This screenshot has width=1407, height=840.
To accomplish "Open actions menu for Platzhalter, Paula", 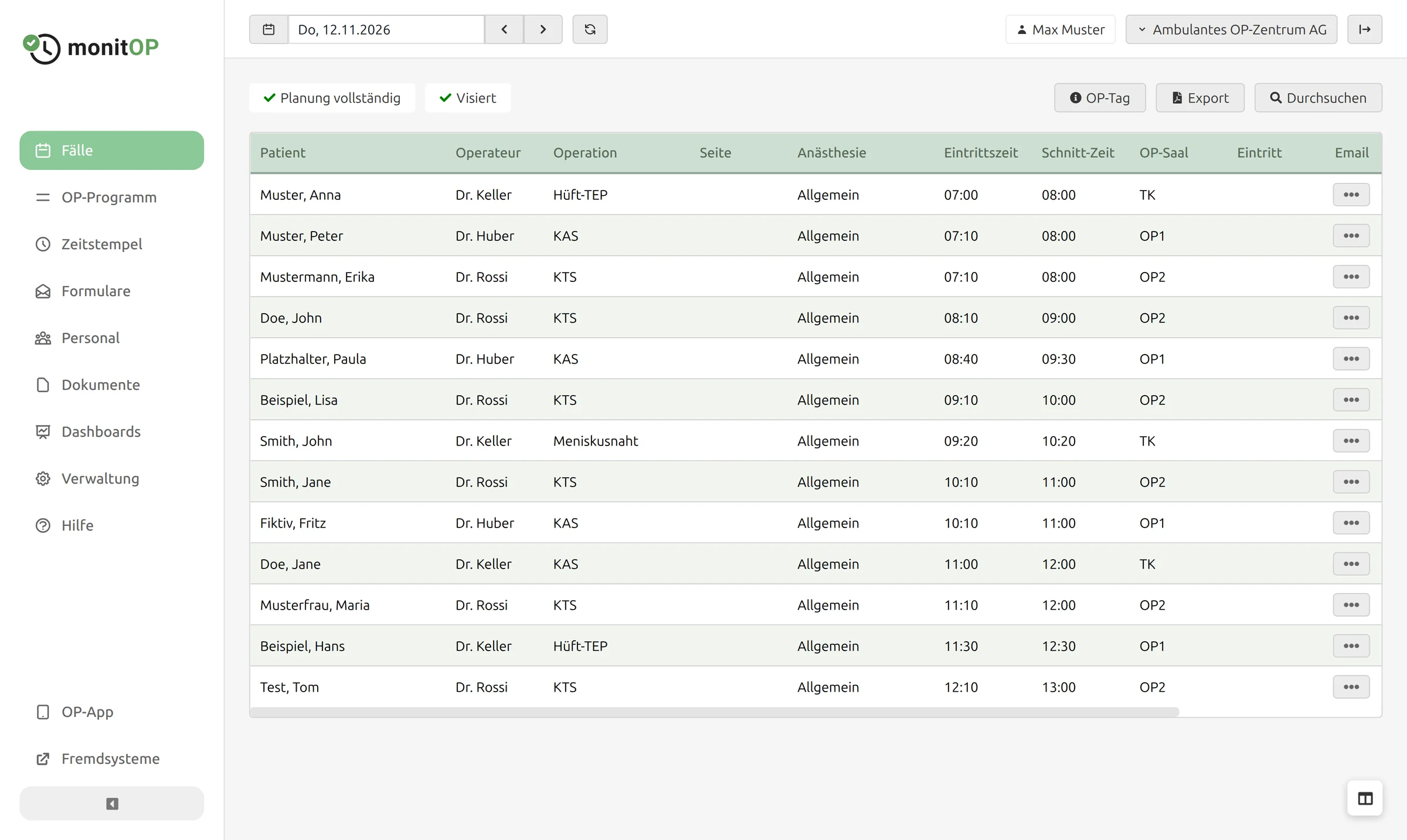I will coord(1351,359).
